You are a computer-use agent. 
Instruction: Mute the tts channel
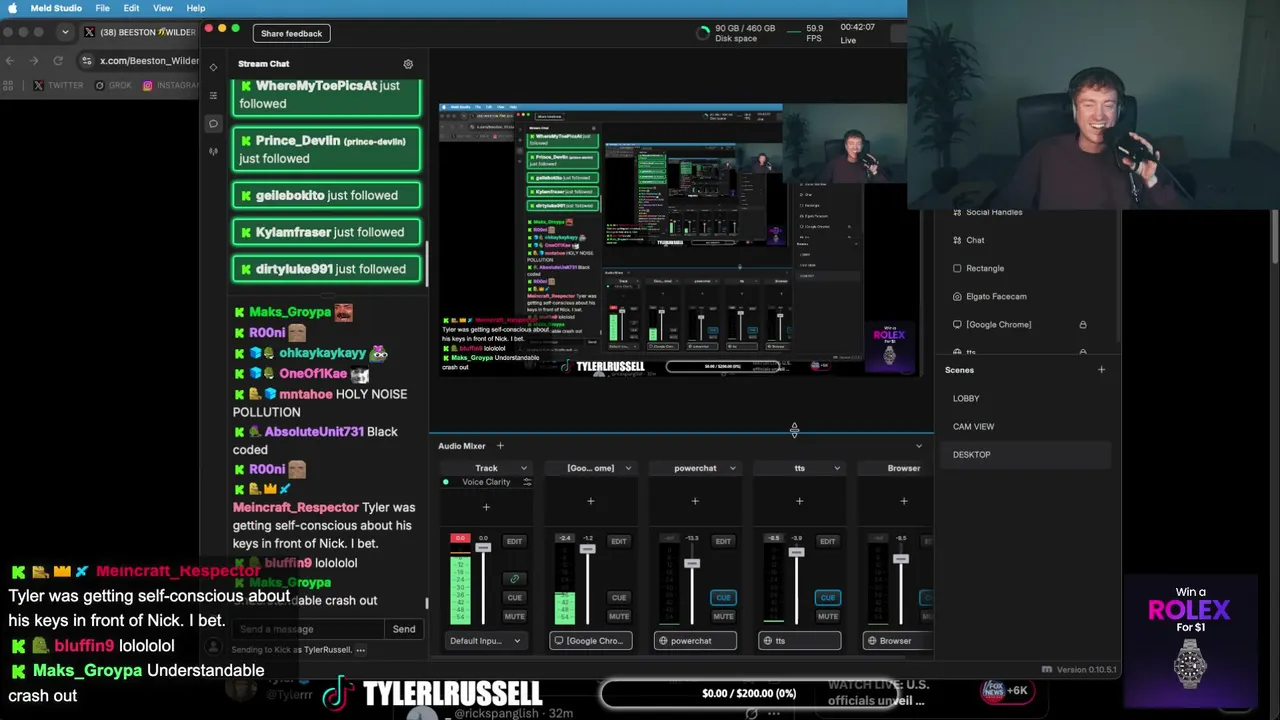(x=827, y=616)
